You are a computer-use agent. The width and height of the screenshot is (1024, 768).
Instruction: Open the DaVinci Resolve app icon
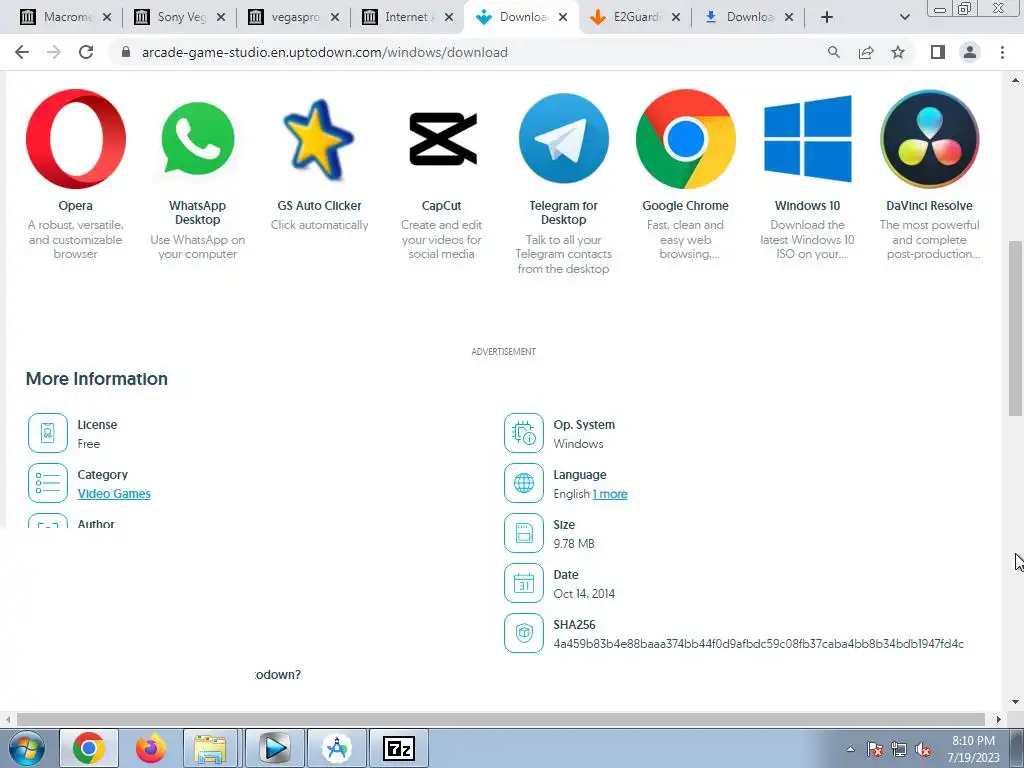pos(929,138)
